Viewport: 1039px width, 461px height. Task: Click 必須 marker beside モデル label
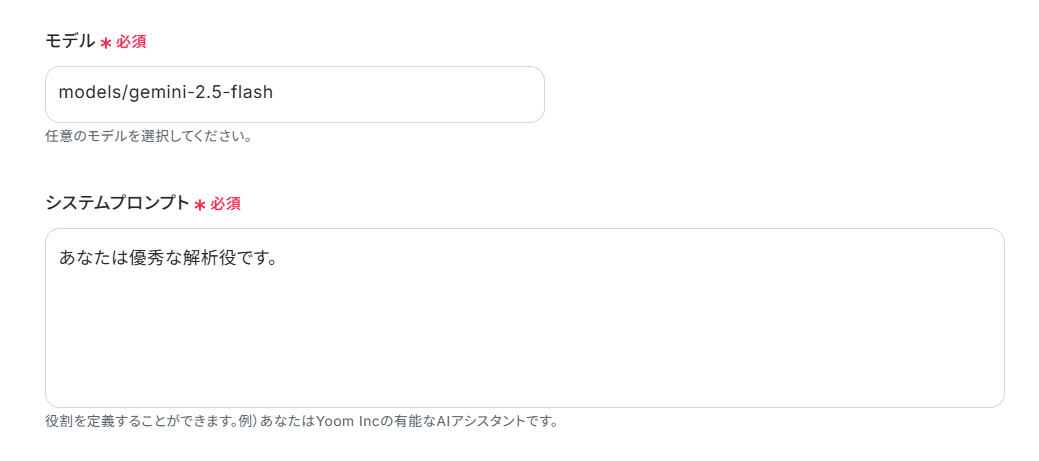coord(131,42)
